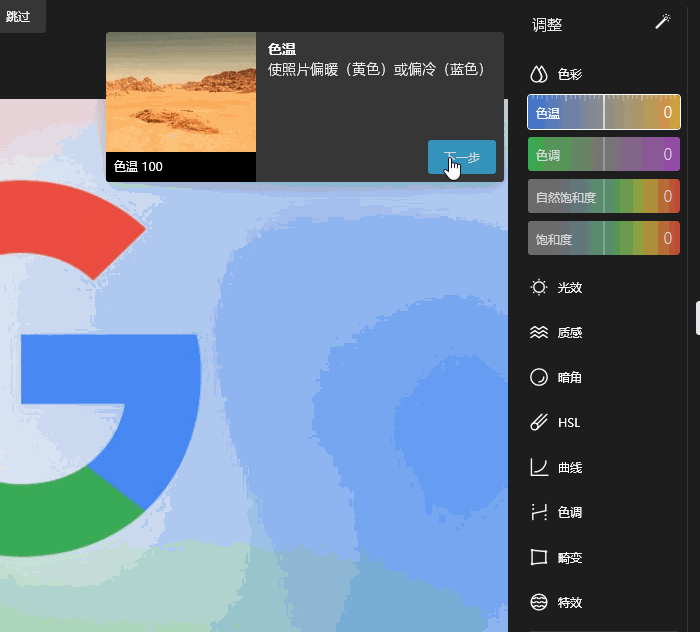Click the bold 色温 tooltip heading
The height and width of the screenshot is (632, 700).
[282, 49]
